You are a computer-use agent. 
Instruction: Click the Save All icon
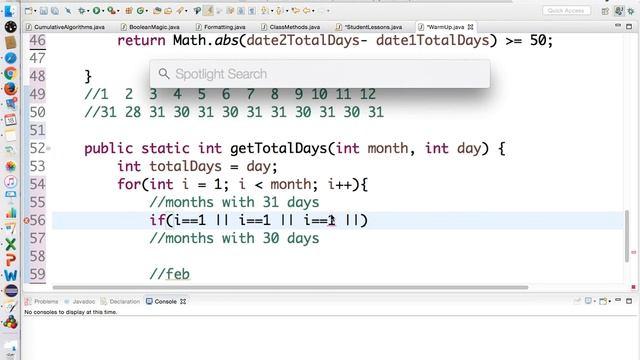tap(55, 11)
